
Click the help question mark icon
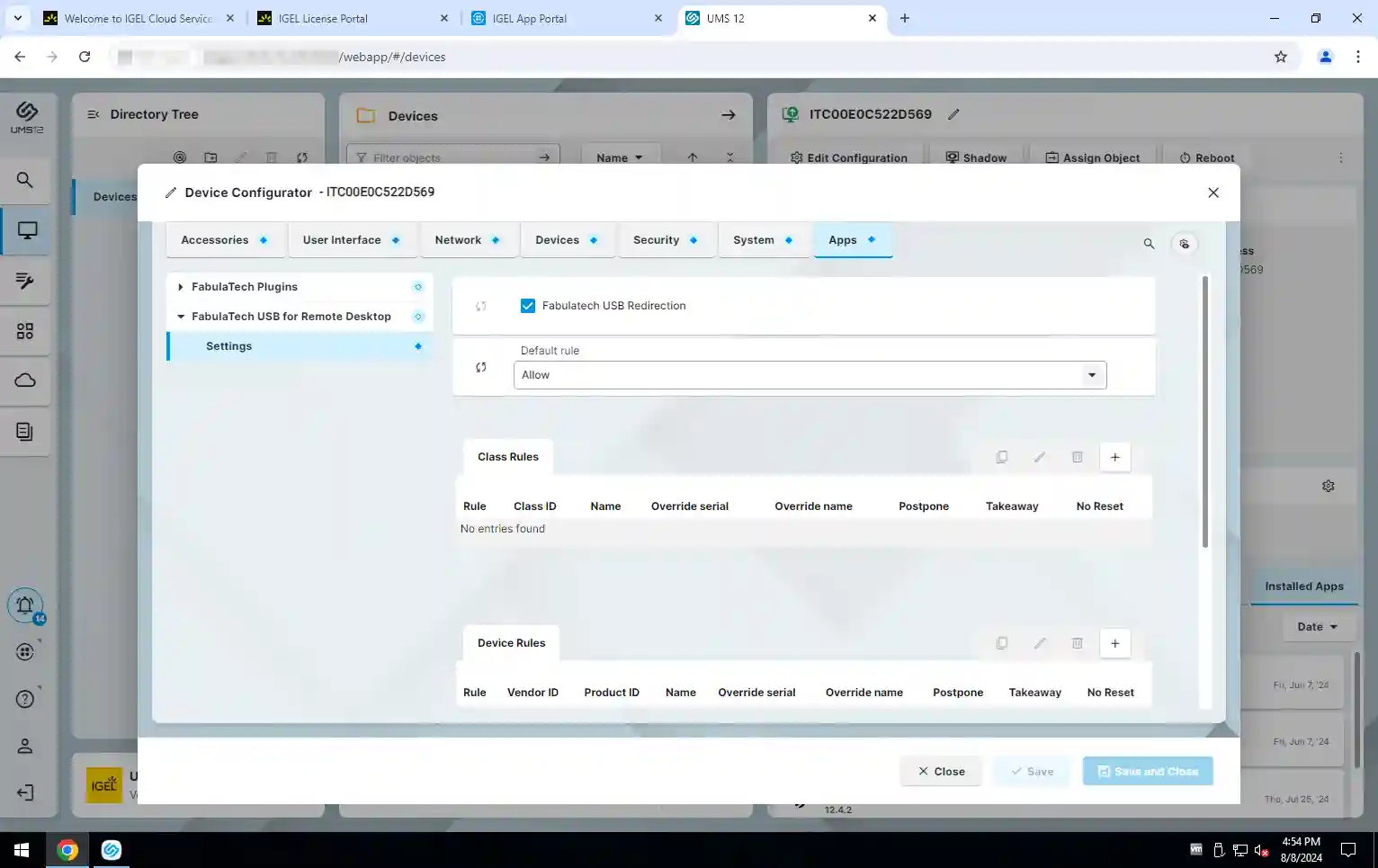coord(25,699)
